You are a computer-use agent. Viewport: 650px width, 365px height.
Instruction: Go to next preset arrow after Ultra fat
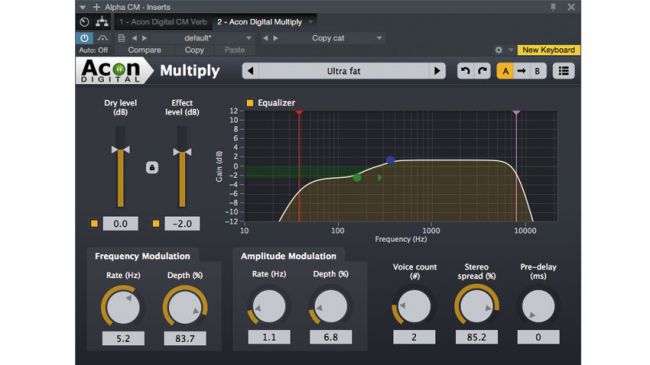pyautogui.click(x=437, y=71)
